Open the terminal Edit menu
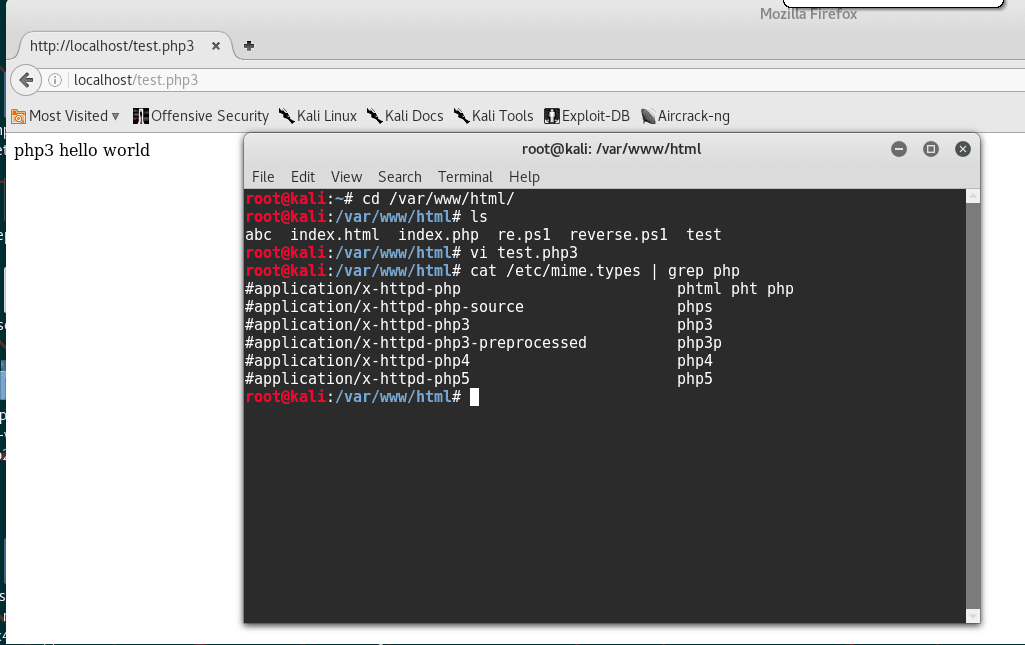1025x645 pixels. 303,177
